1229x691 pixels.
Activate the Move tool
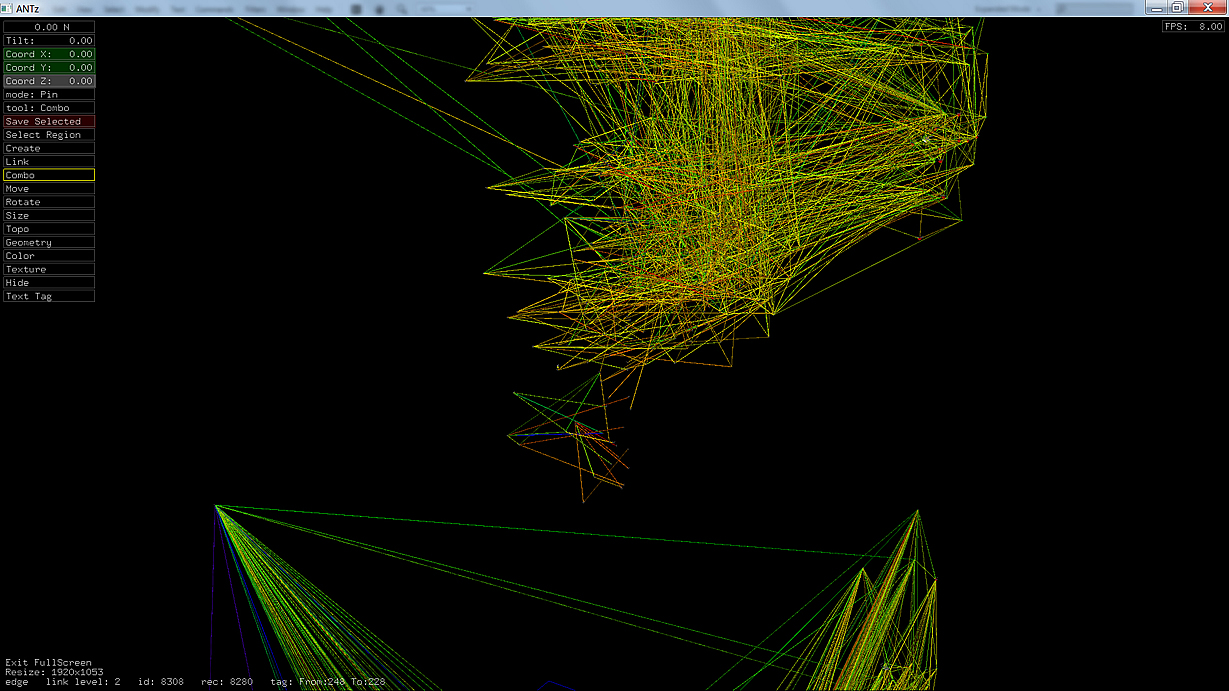tap(49, 189)
